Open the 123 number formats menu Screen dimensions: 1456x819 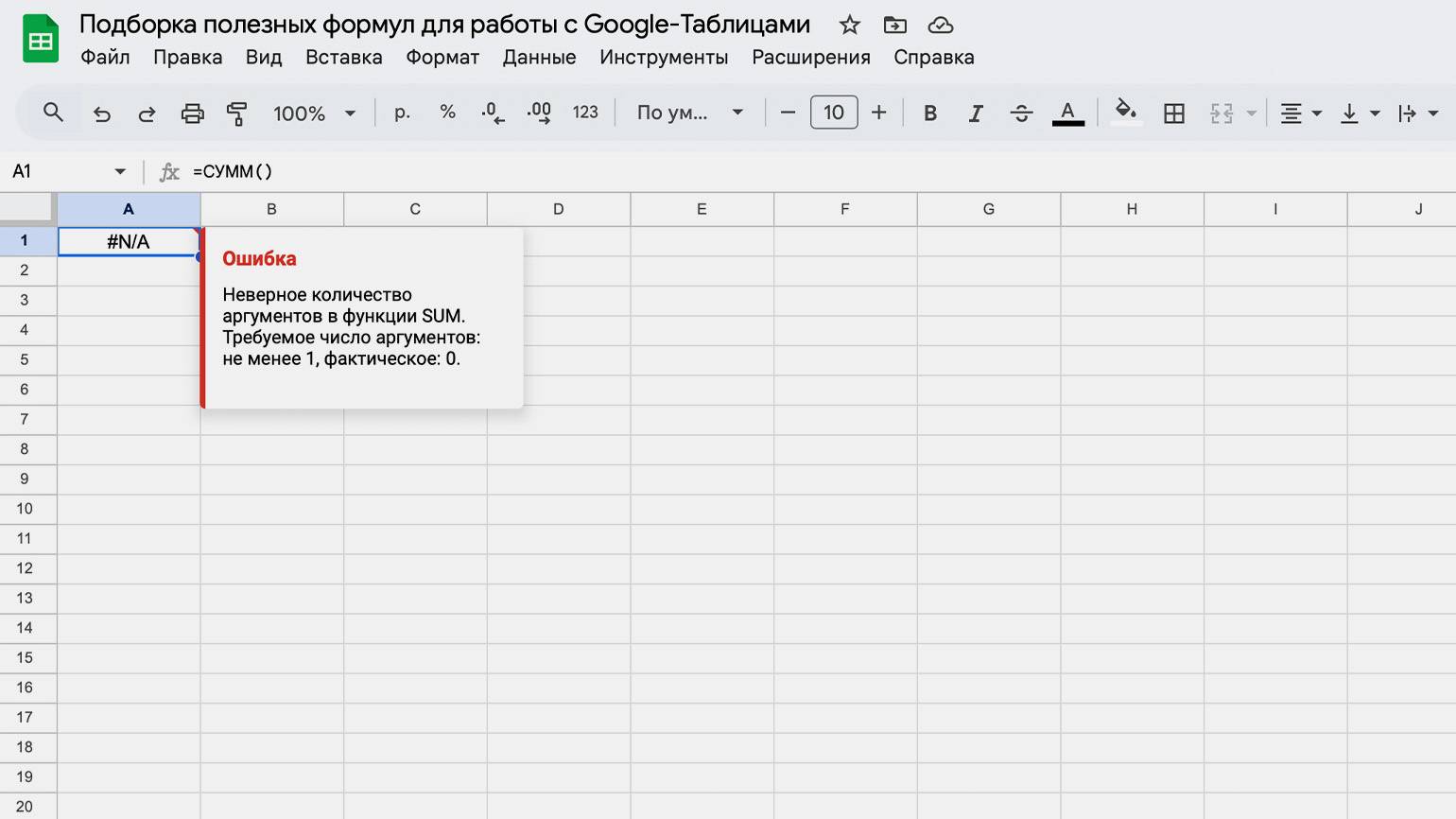click(x=585, y=113)
